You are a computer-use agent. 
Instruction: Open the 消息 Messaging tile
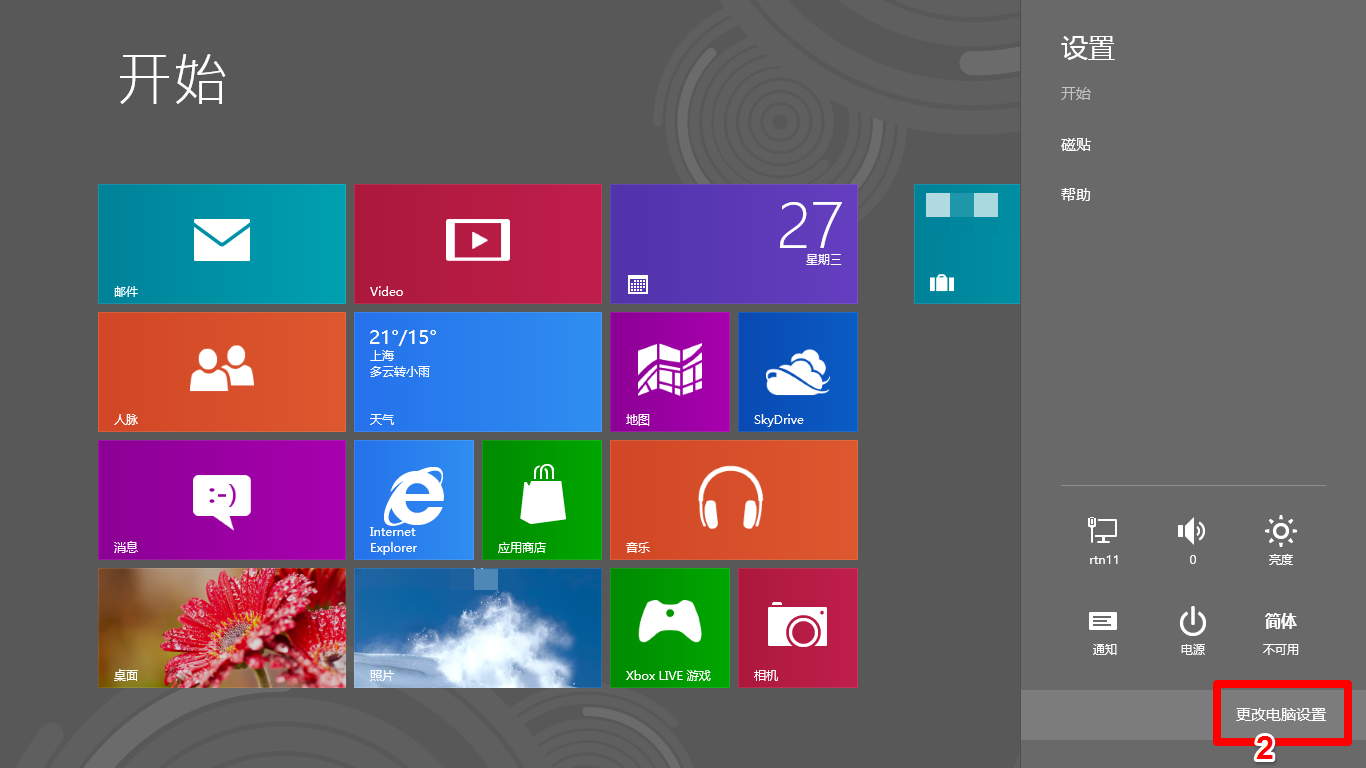coord(222,499)
